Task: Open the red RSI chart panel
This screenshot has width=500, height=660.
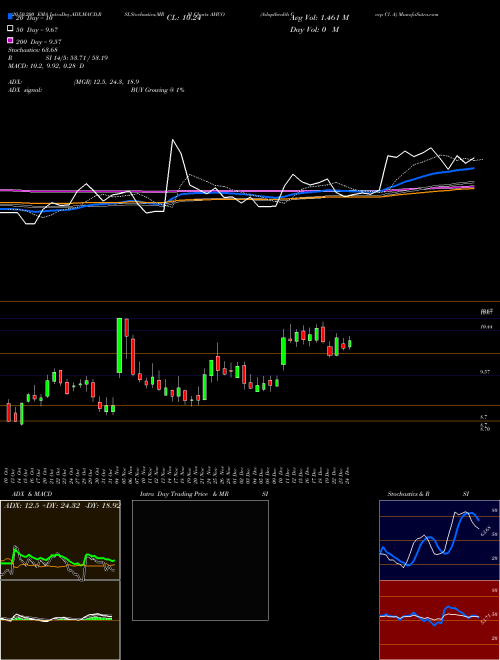Action: [439, 620]
